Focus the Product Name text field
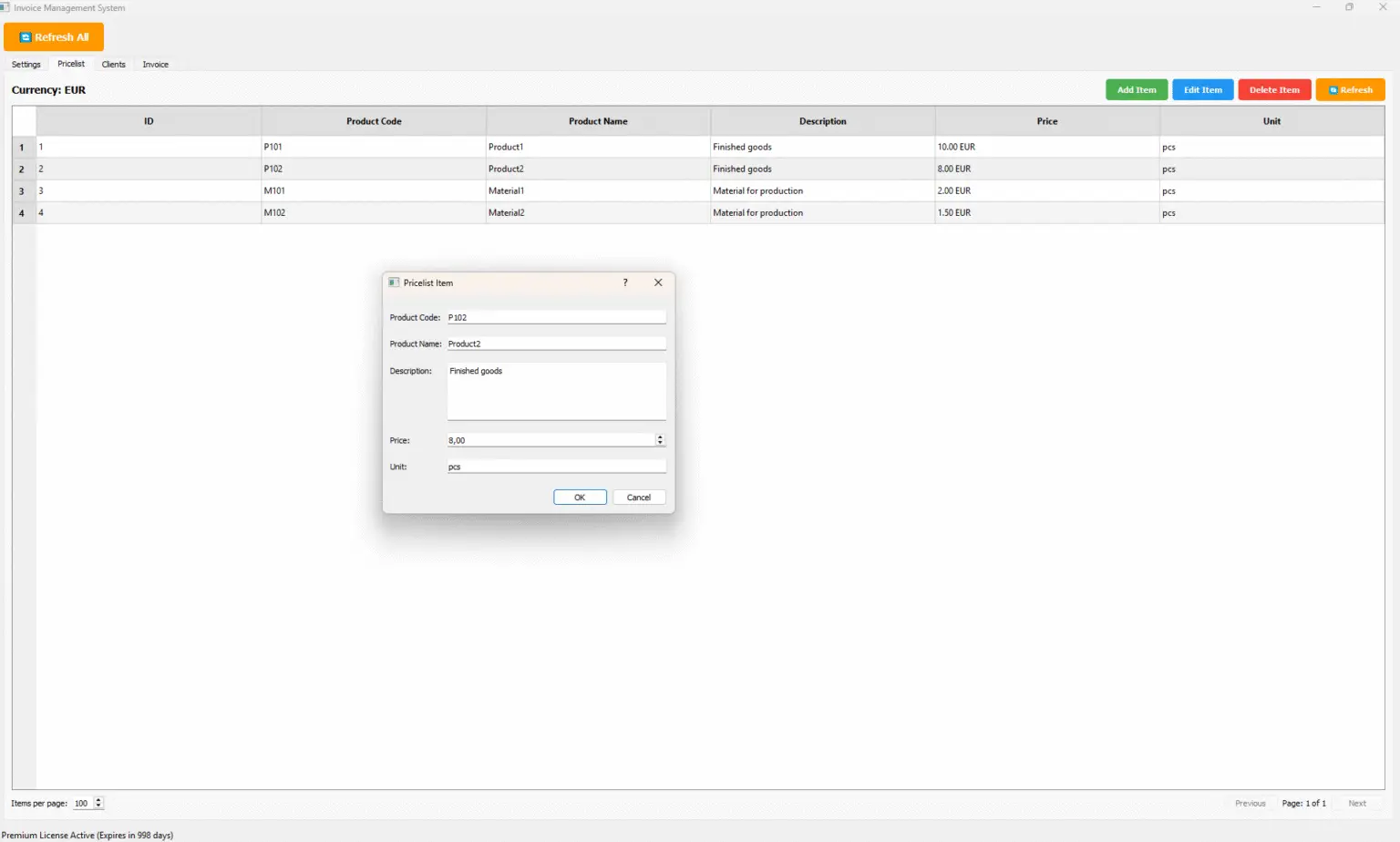1400x842 pixels. (x=556, y=344)
